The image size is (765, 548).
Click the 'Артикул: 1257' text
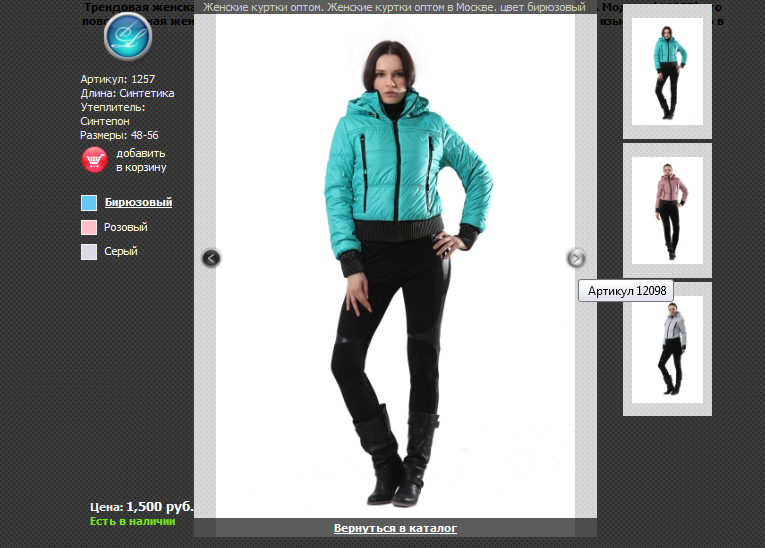click(x=118, y=79)
